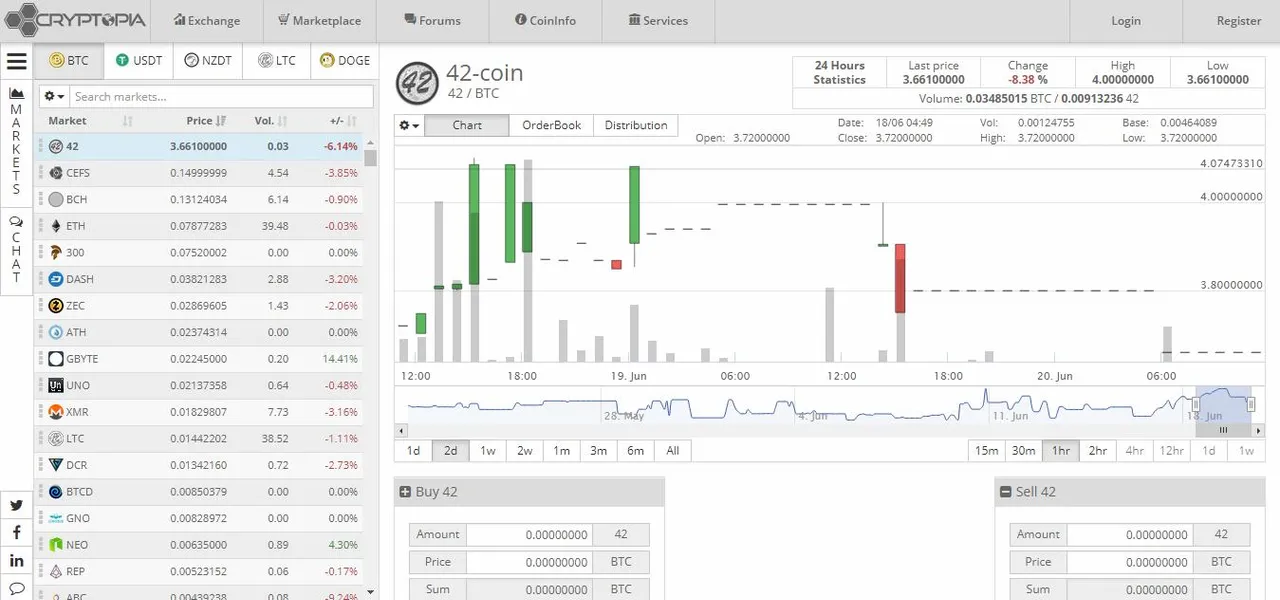This screenshot has height=600, width=1280.
Task: Open the Exchange menu
Action: [x=207, y=20]
